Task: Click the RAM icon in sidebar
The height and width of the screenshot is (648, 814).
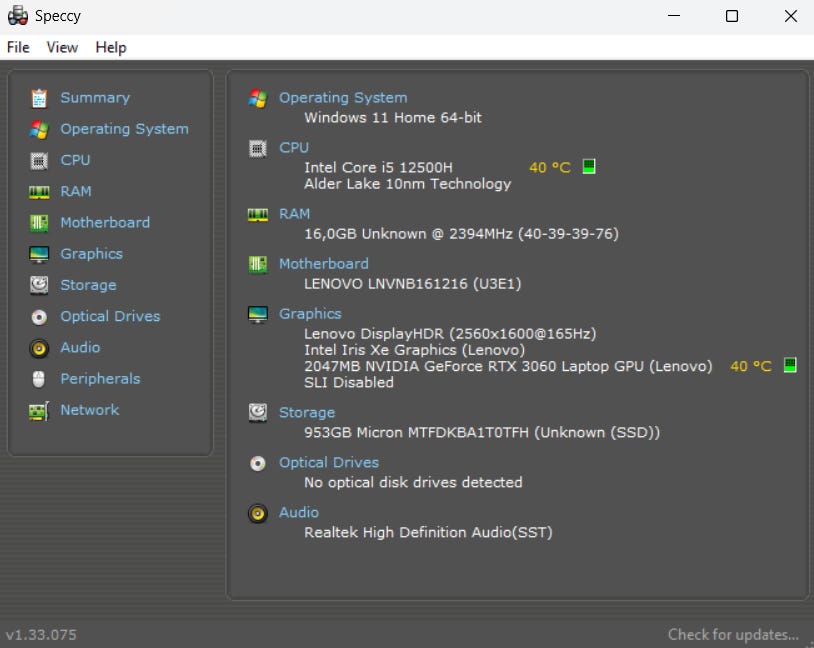Action: point(39,191)
